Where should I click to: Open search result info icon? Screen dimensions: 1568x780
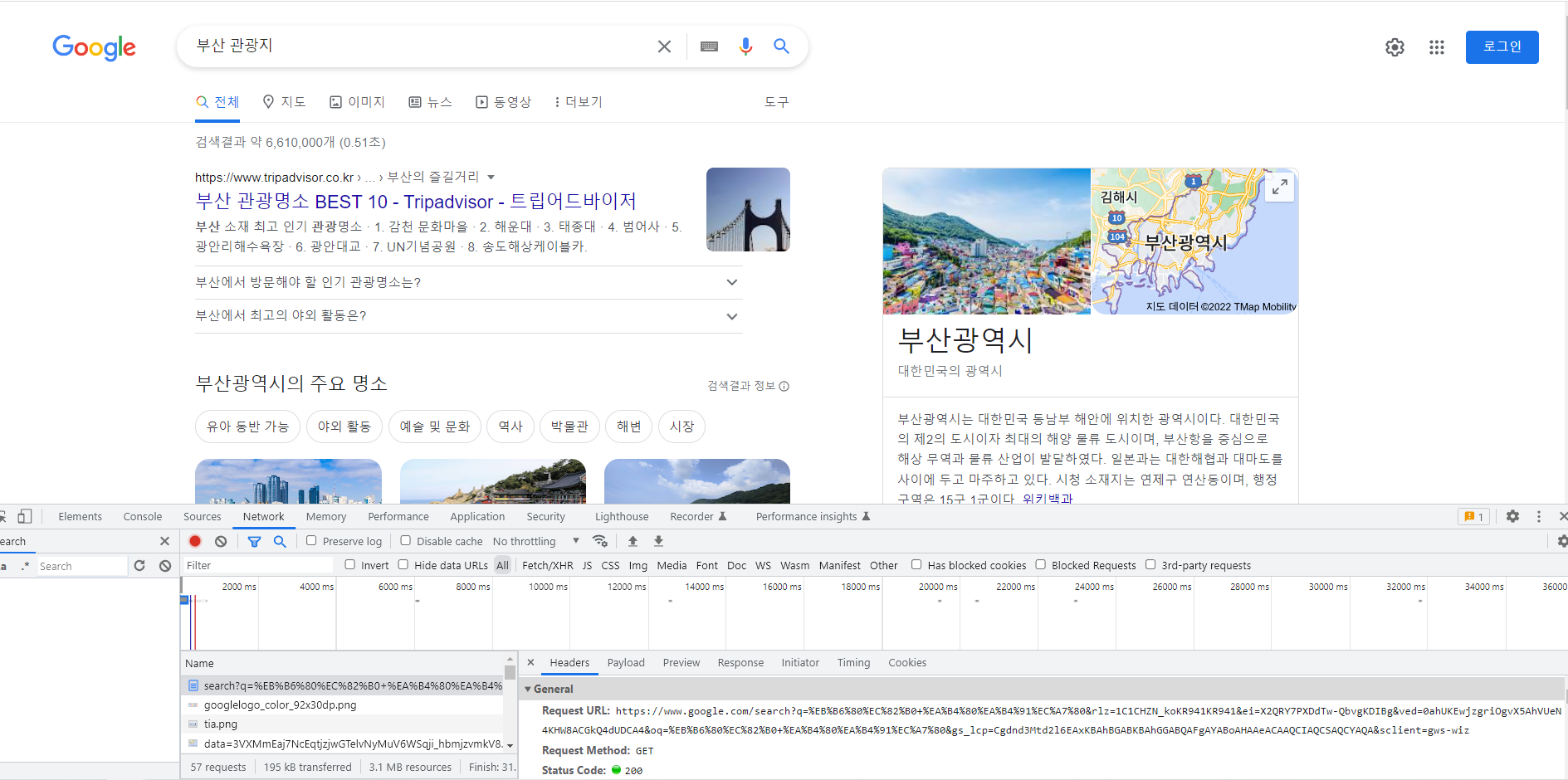784,386
